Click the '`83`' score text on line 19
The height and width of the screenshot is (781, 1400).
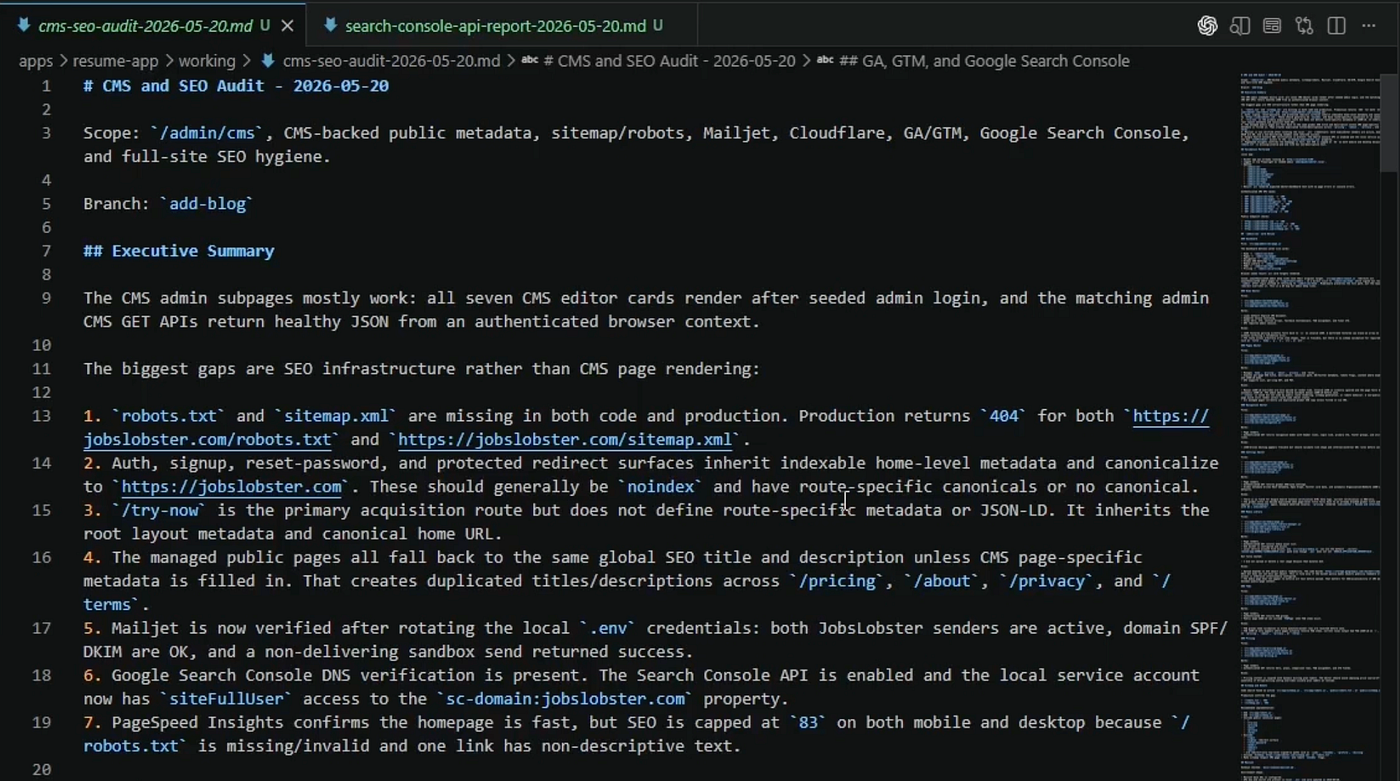click(807, 723)
